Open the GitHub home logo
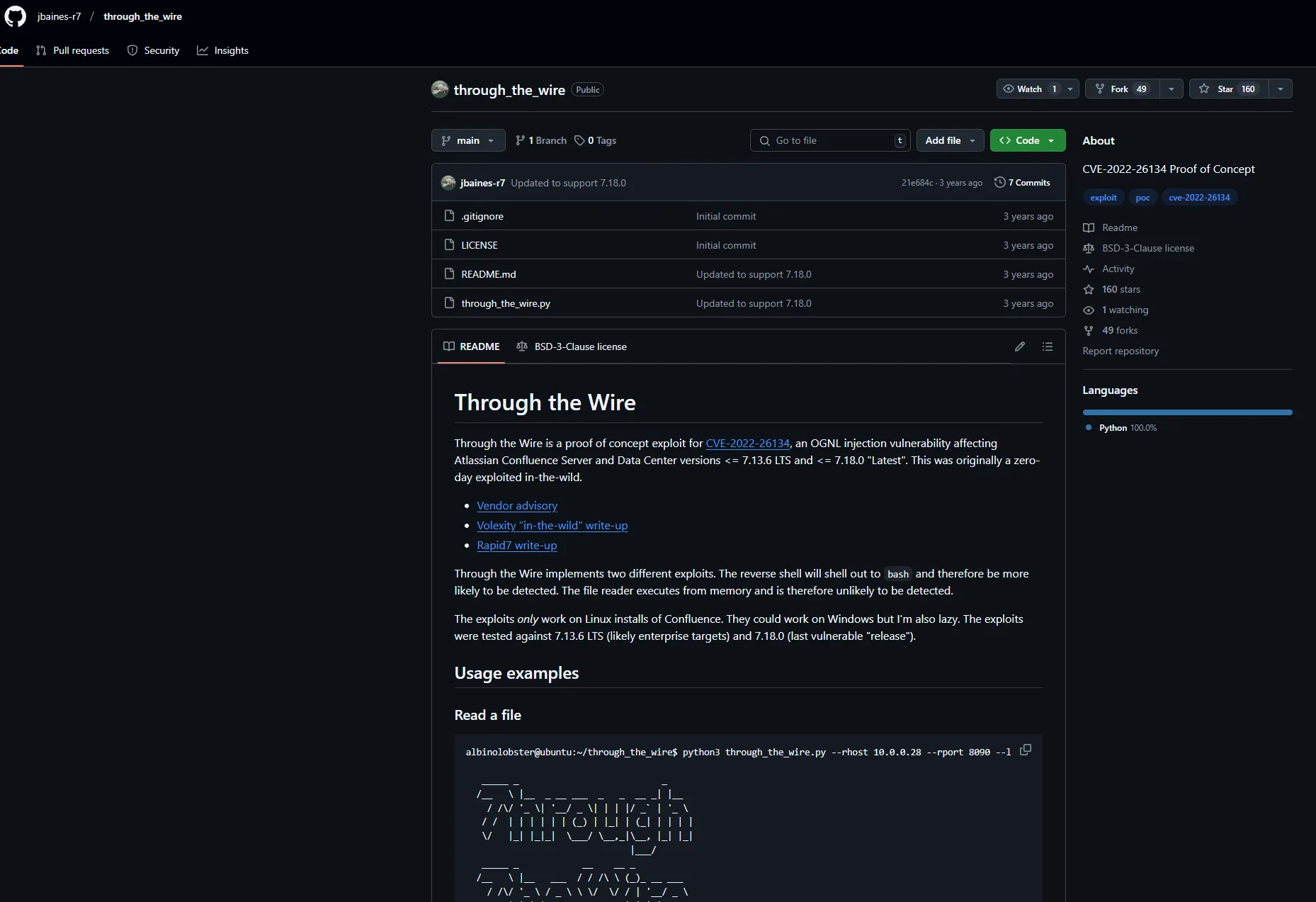The width and height of the screenshot is (1316, 902). point(15,16)
